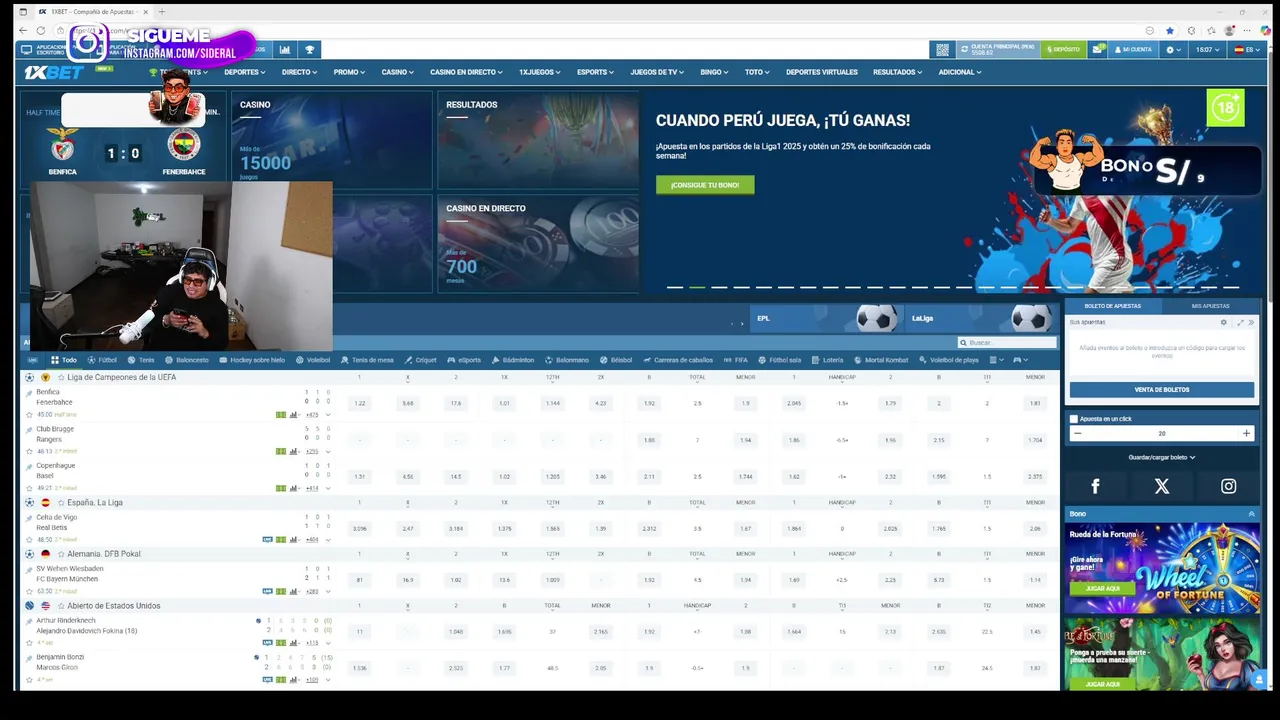Open DEPORTES VIRTUALES link
The height and width of the screenshot is (720, 1280).
click(x=822, y=72)
